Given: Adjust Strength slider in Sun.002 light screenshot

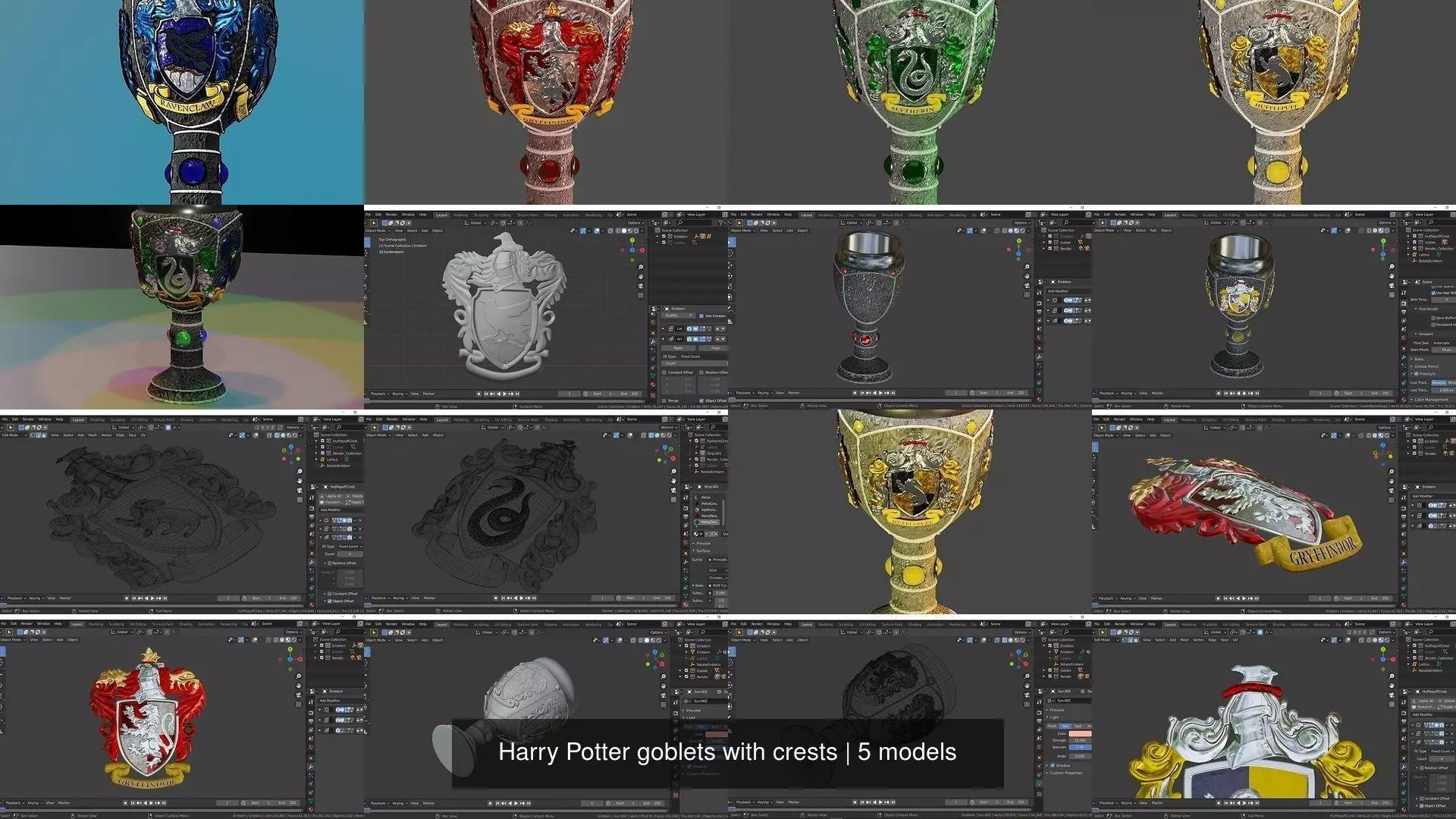Looking at the screenshot, I should click(1080, 740).
